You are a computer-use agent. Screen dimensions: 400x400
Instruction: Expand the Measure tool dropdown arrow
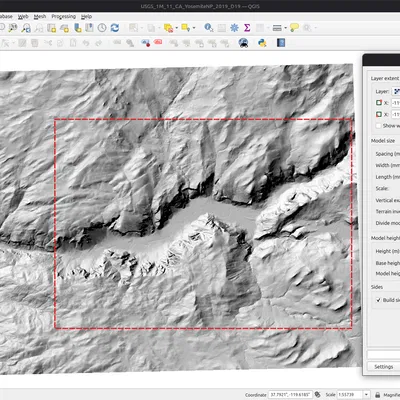click(286, 28)
